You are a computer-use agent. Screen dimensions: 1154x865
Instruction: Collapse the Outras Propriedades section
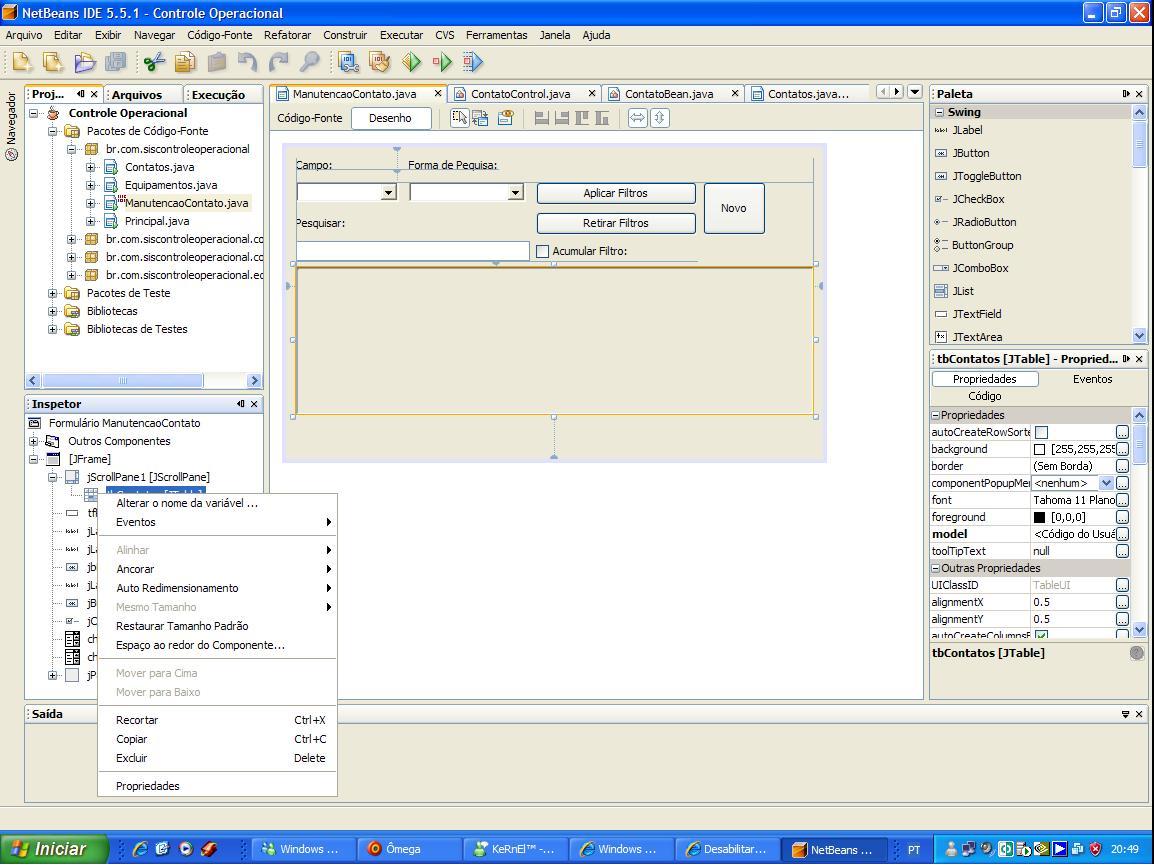(x=935, y=568)
